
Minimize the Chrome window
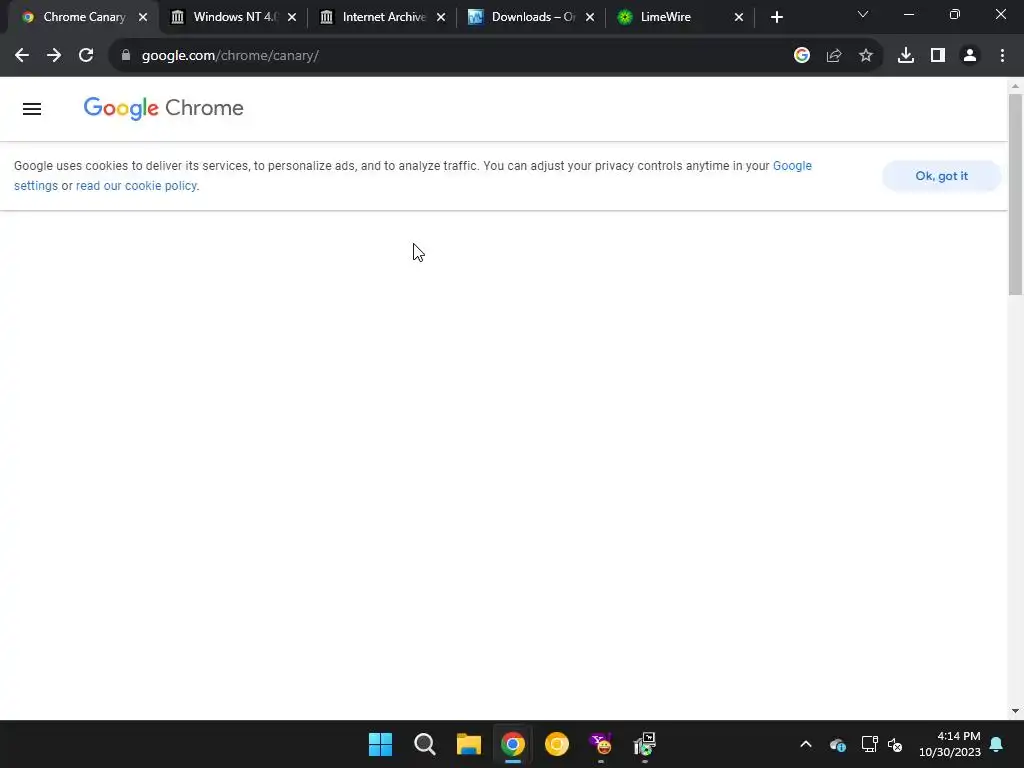pos(908,14)
